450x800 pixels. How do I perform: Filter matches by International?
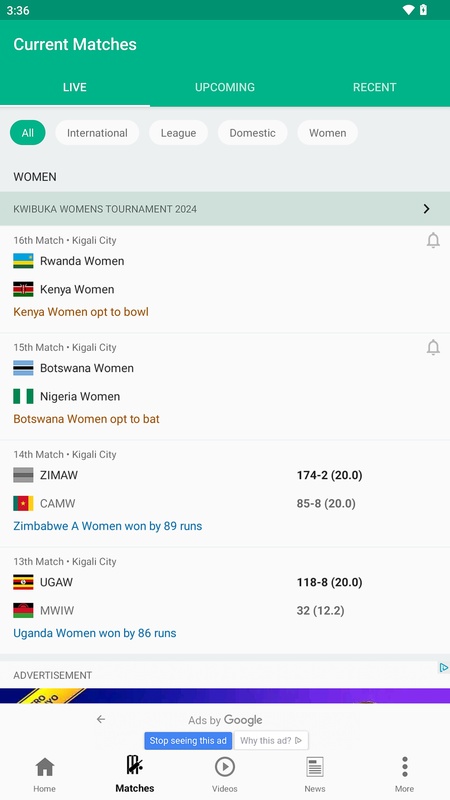pos(97,133)
